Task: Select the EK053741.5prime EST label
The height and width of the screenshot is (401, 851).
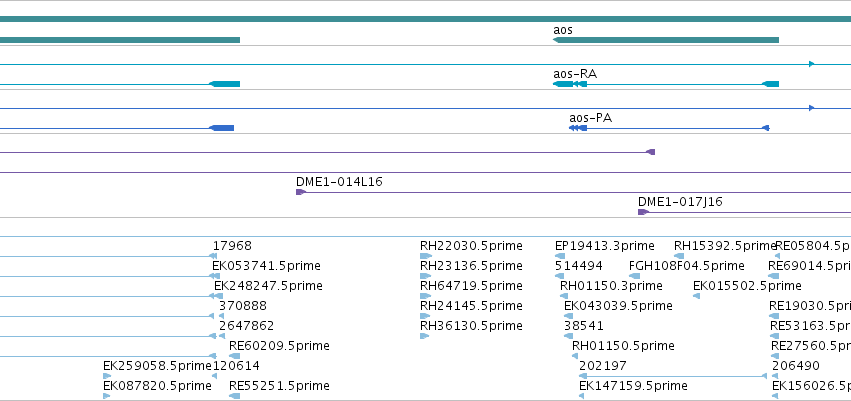Action: [x=266, y=266]
